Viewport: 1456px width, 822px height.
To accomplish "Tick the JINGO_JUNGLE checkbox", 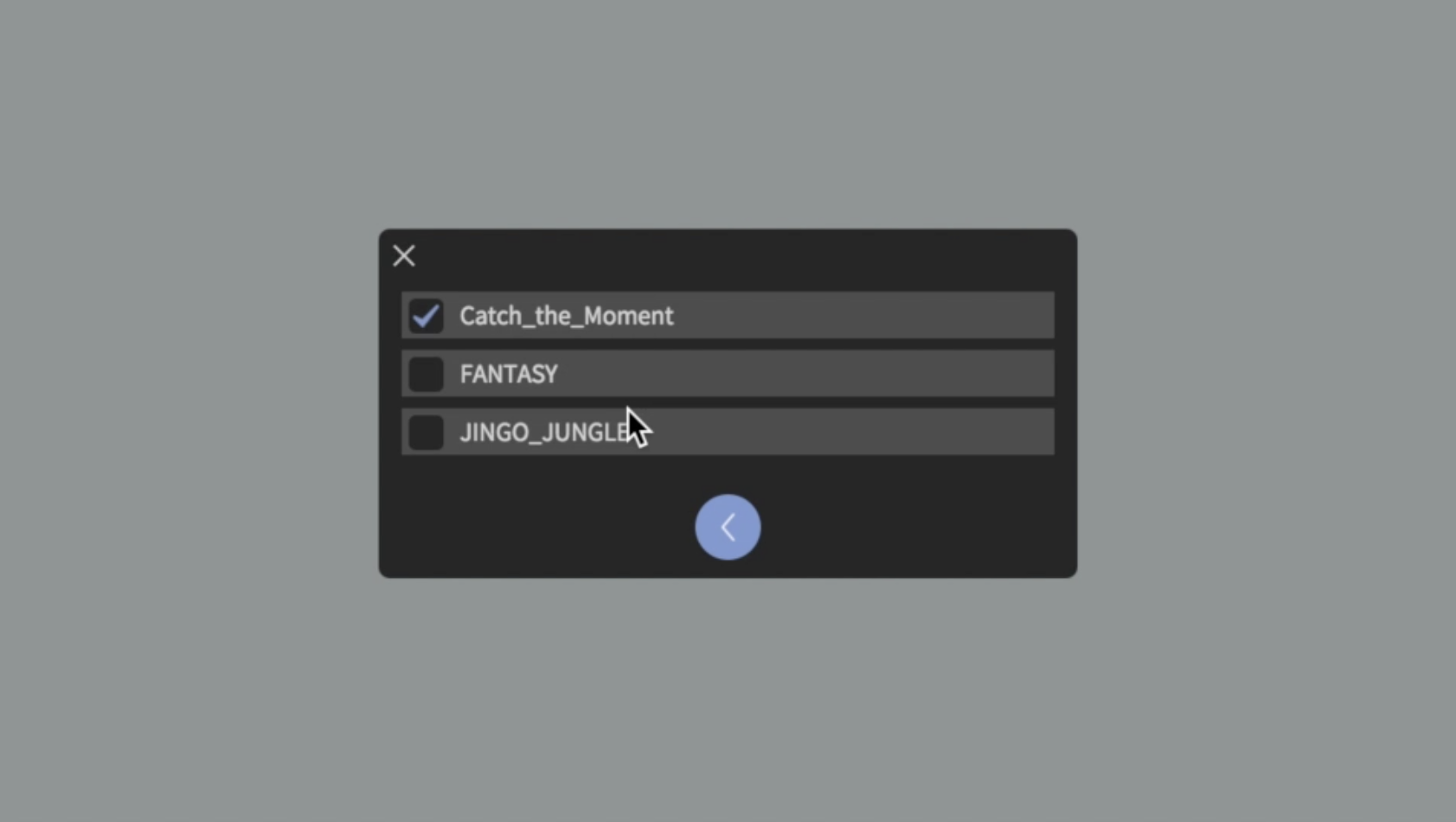I will click(426, 432).
